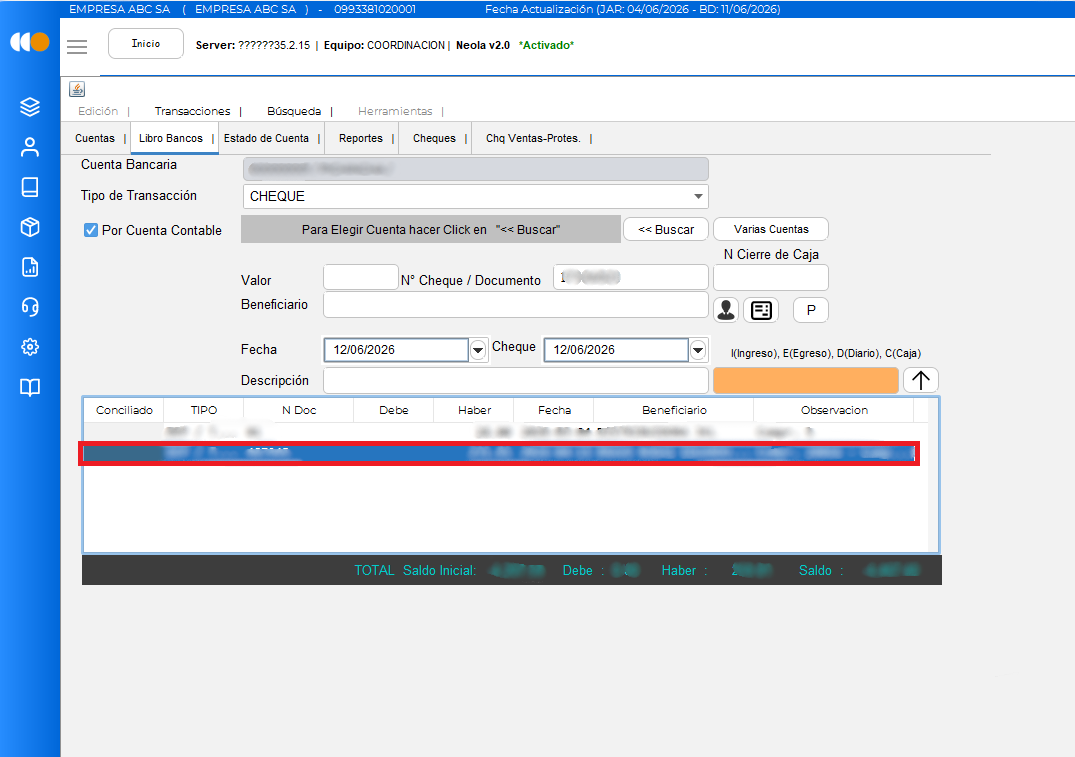Viewport: 1075px width, 757px height.
Task: Click the Varias Cuentas button
Action: tap(771, 229)
